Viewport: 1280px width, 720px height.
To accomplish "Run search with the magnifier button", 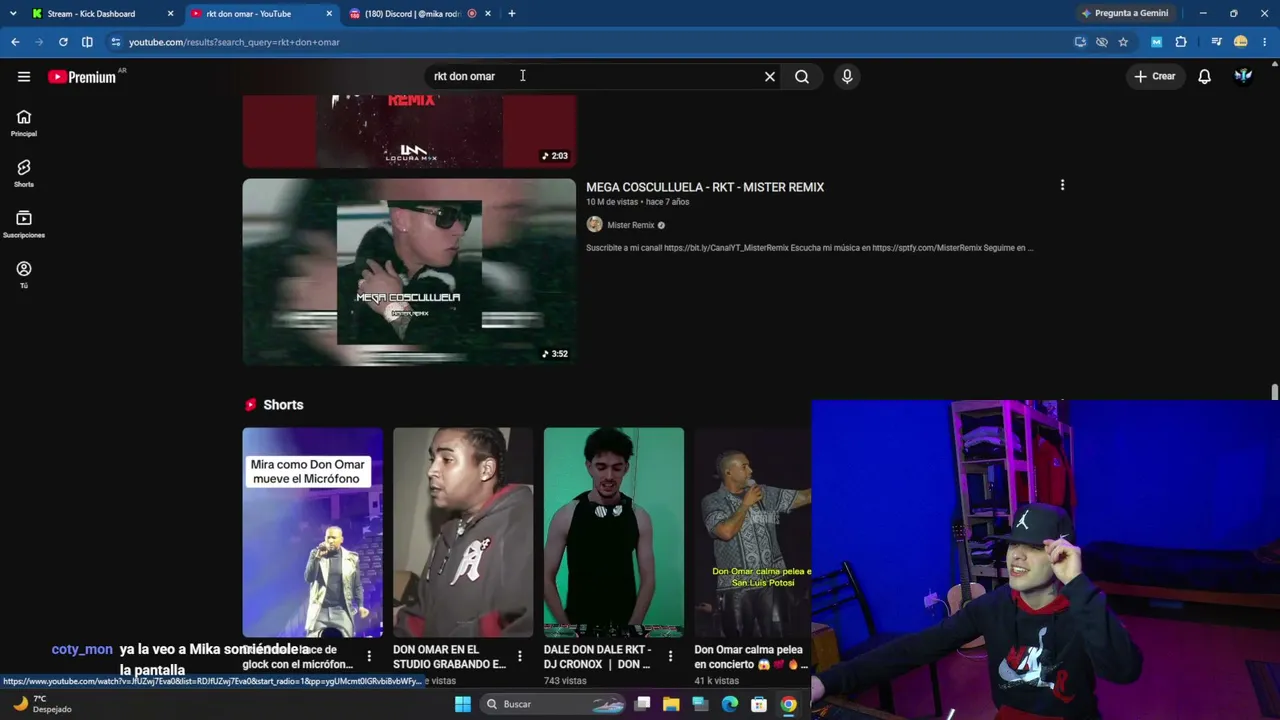I will (x=802, y=76).
